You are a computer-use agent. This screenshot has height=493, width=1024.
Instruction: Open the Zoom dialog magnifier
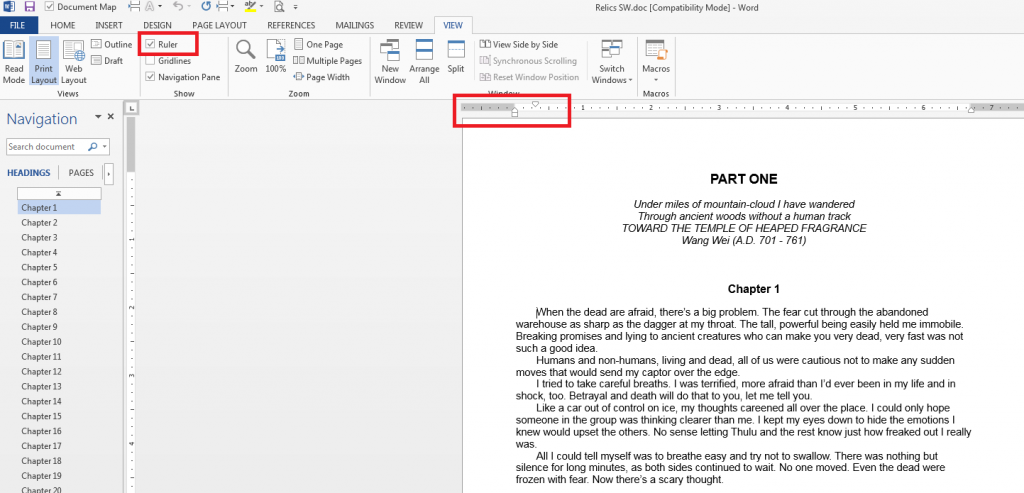pyautogui.click(x=246, y=56)
